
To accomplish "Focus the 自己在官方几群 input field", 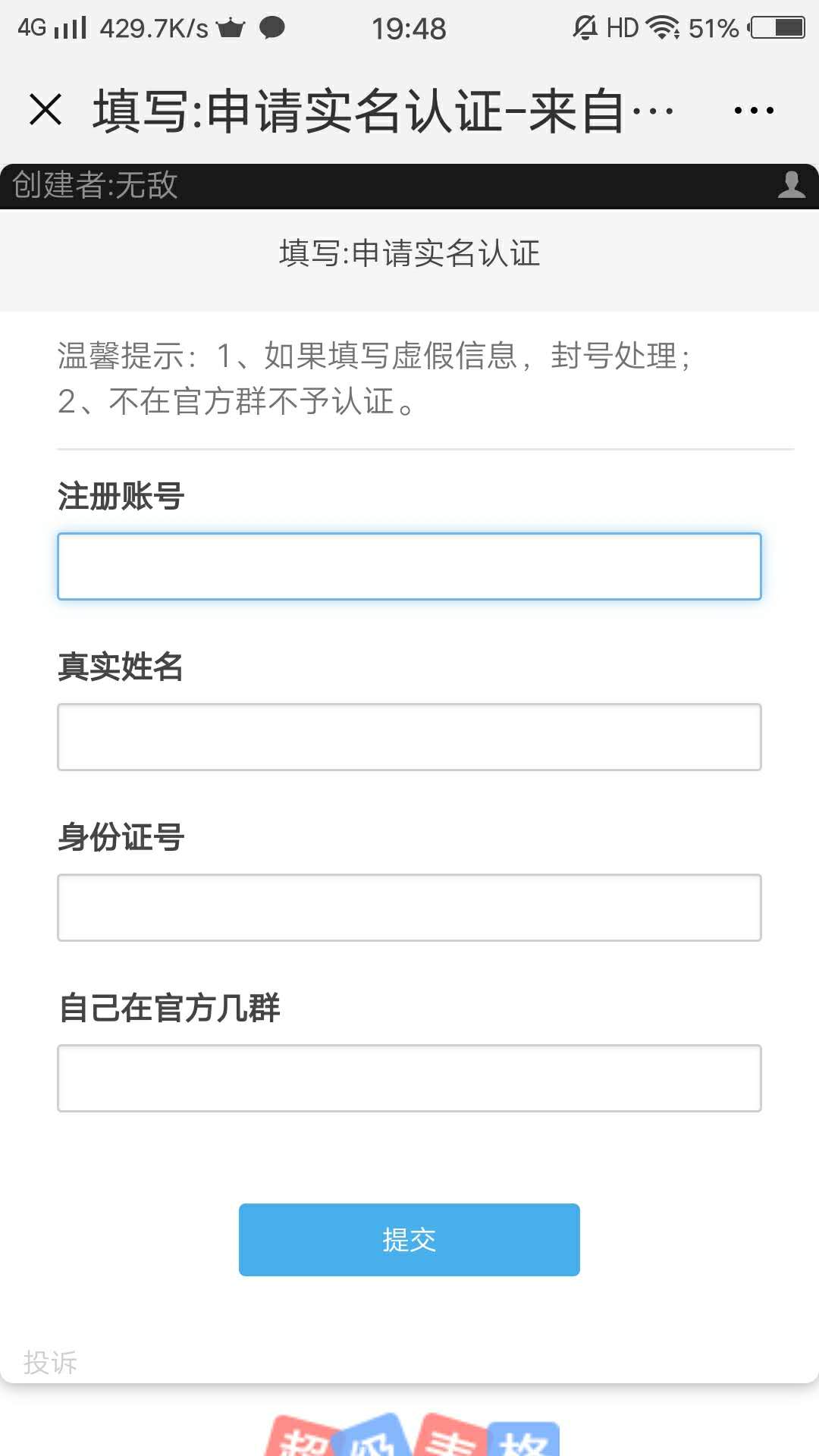I will [409, 1078].
